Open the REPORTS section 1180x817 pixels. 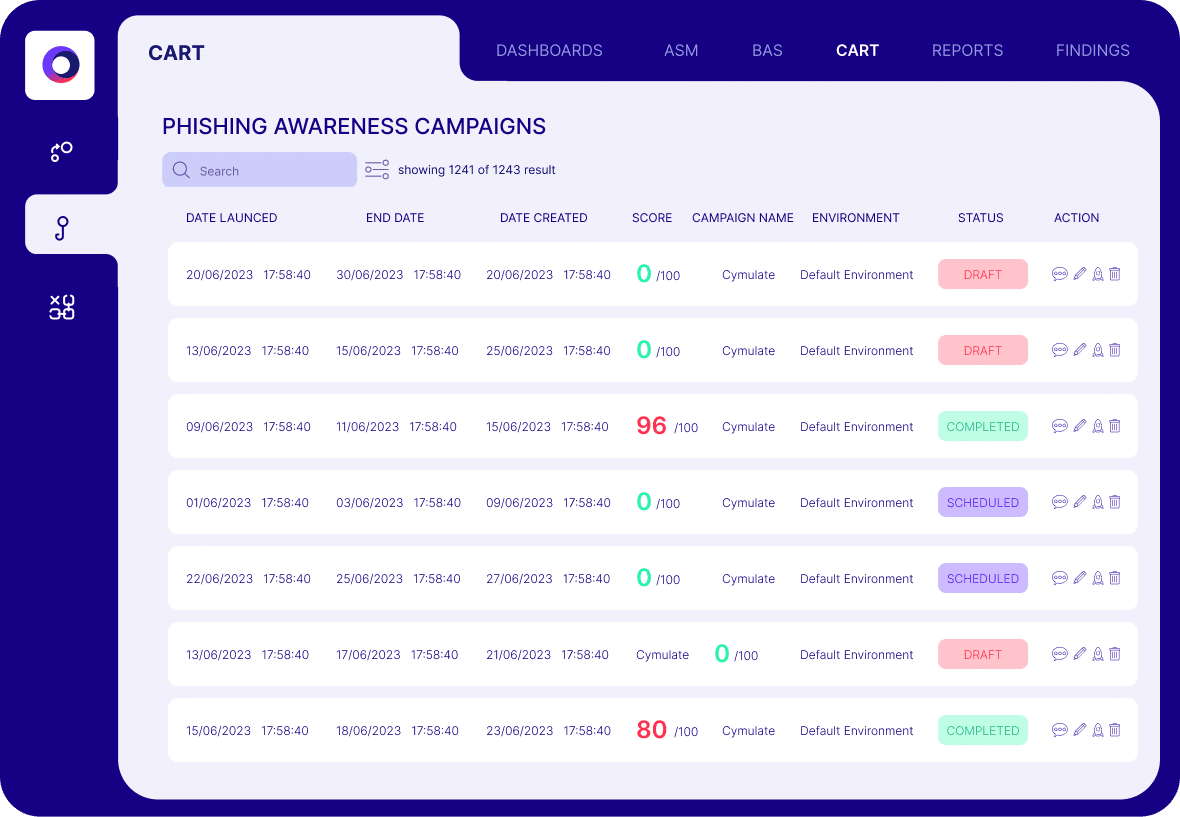click(x=967, y=50)
